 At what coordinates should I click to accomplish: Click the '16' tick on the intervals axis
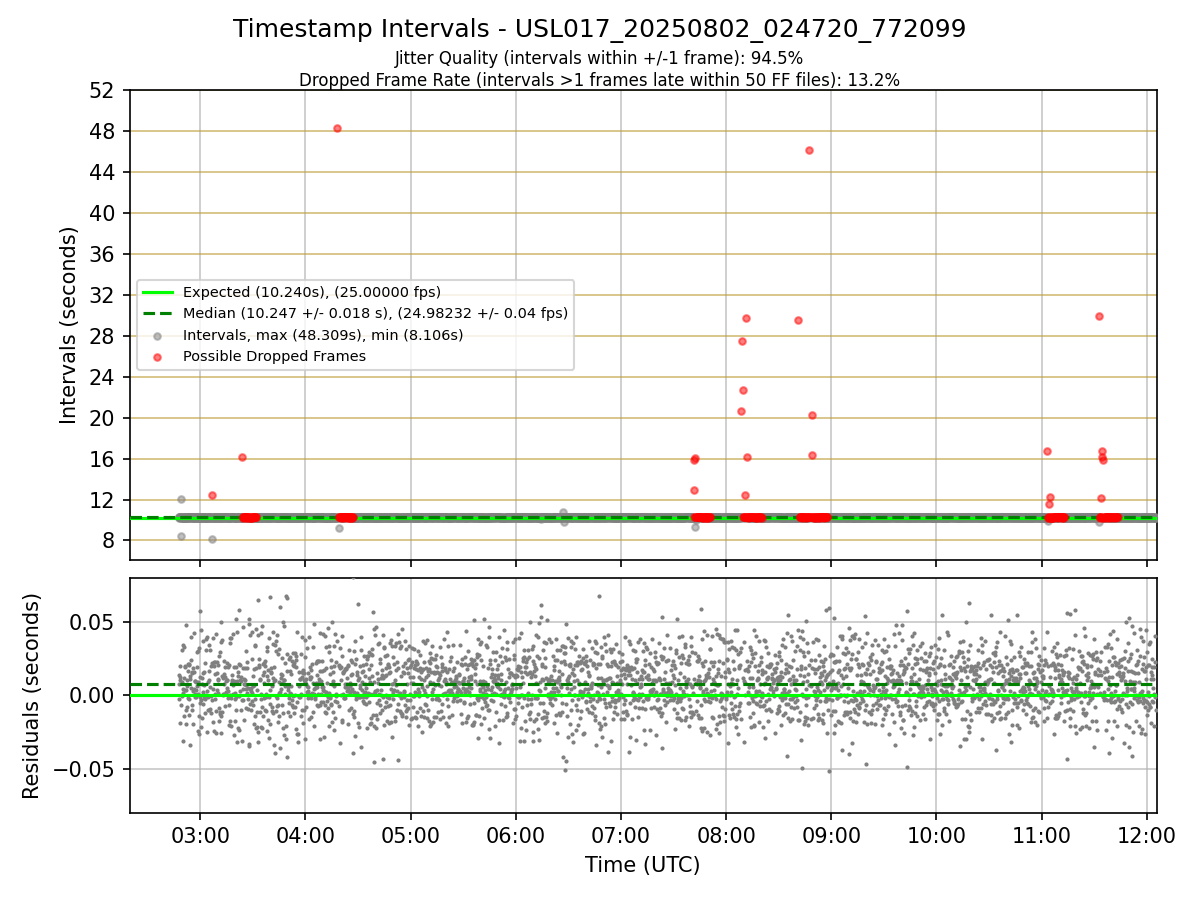(x=104, y=460)
